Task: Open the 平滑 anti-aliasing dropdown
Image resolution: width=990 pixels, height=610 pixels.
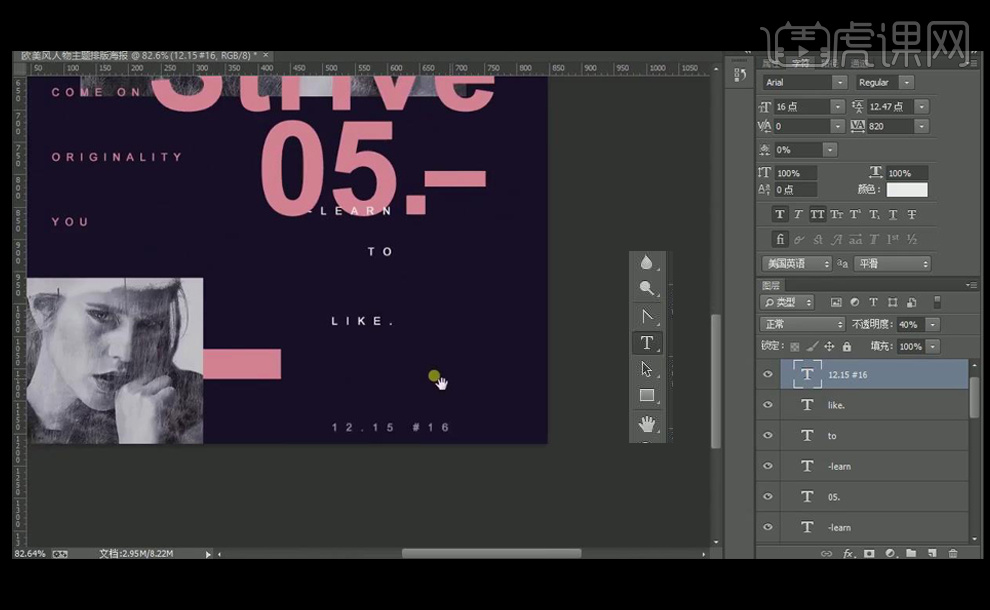Action: pos(892,263)
